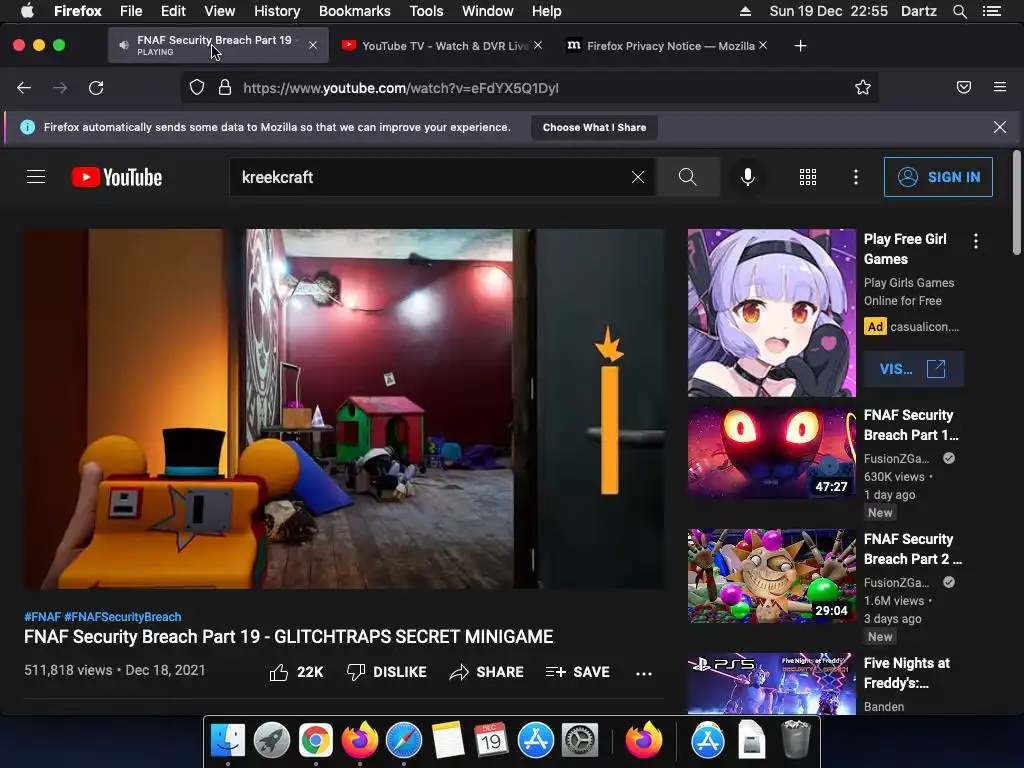Open the Apple menu

coord(27,11)
